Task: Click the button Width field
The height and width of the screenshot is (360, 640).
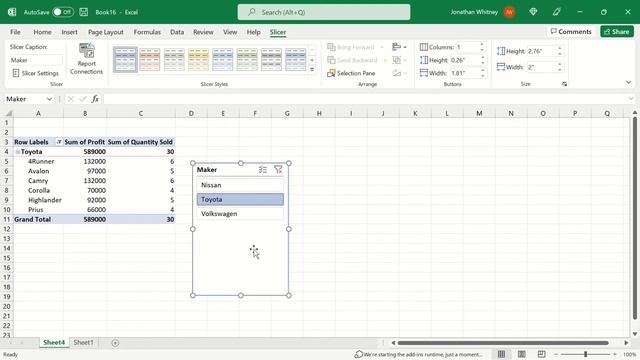Action: pos(464,73)
